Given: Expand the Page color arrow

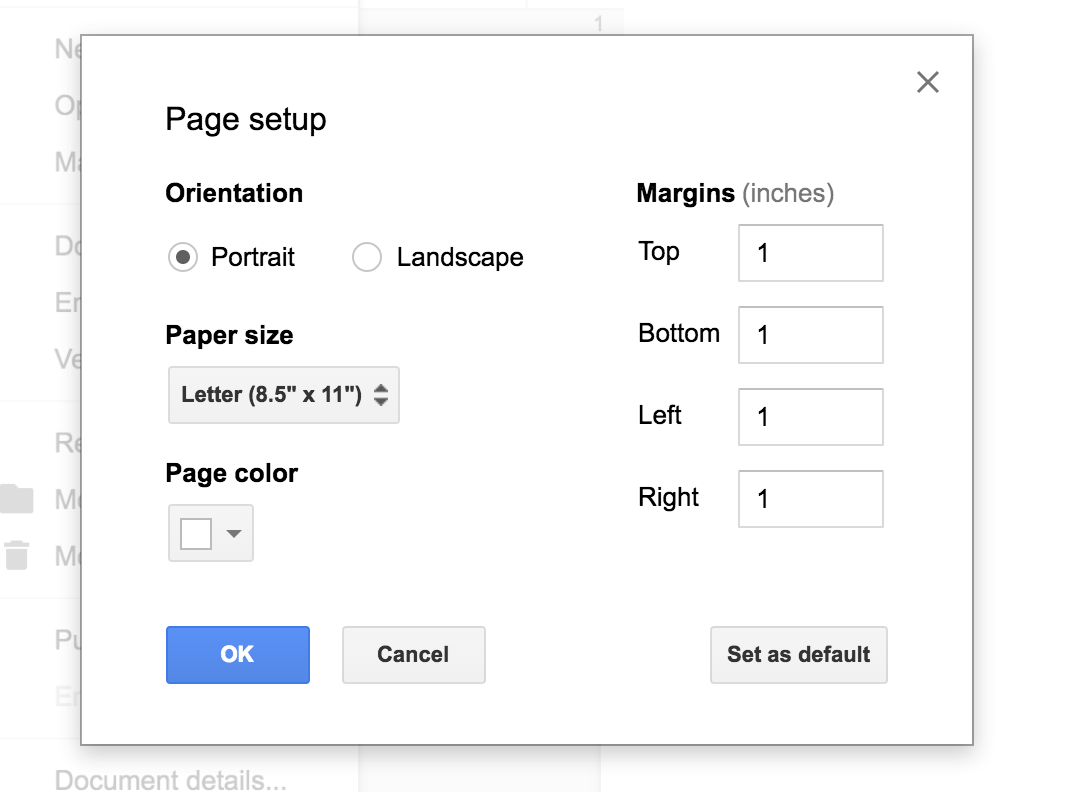Looking at the screenshot, I should coord(234,534).
